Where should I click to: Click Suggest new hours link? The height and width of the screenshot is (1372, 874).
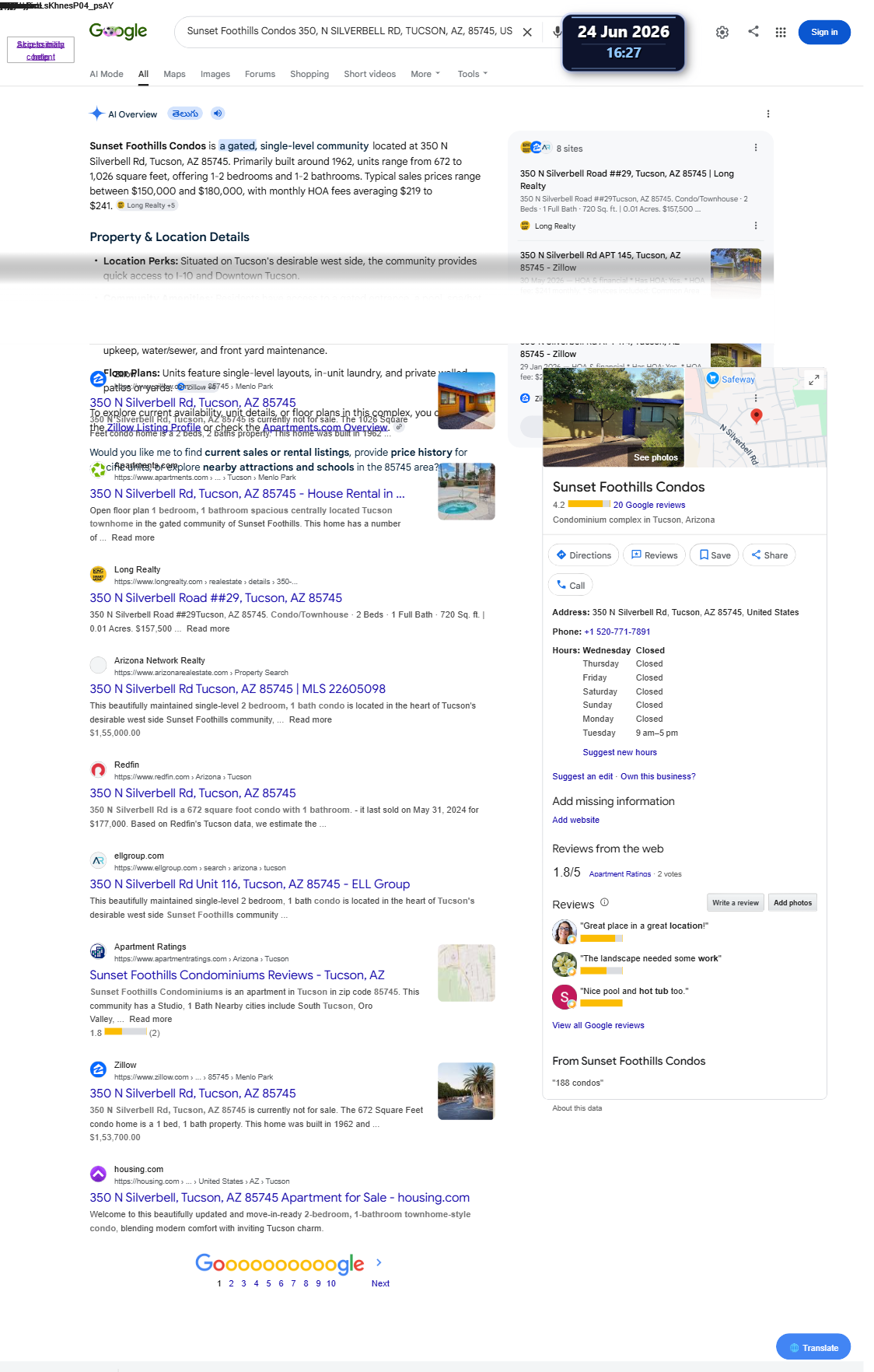click(620, 752)
